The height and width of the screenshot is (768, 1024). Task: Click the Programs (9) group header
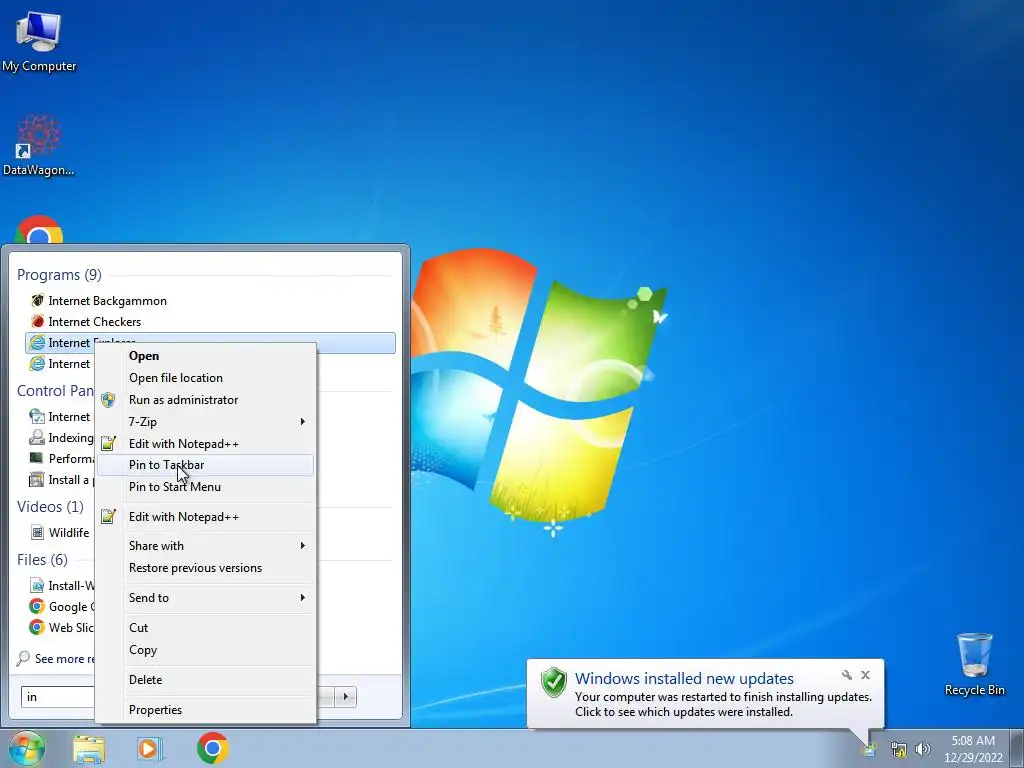pyautogui.click(x=59, y=275)
